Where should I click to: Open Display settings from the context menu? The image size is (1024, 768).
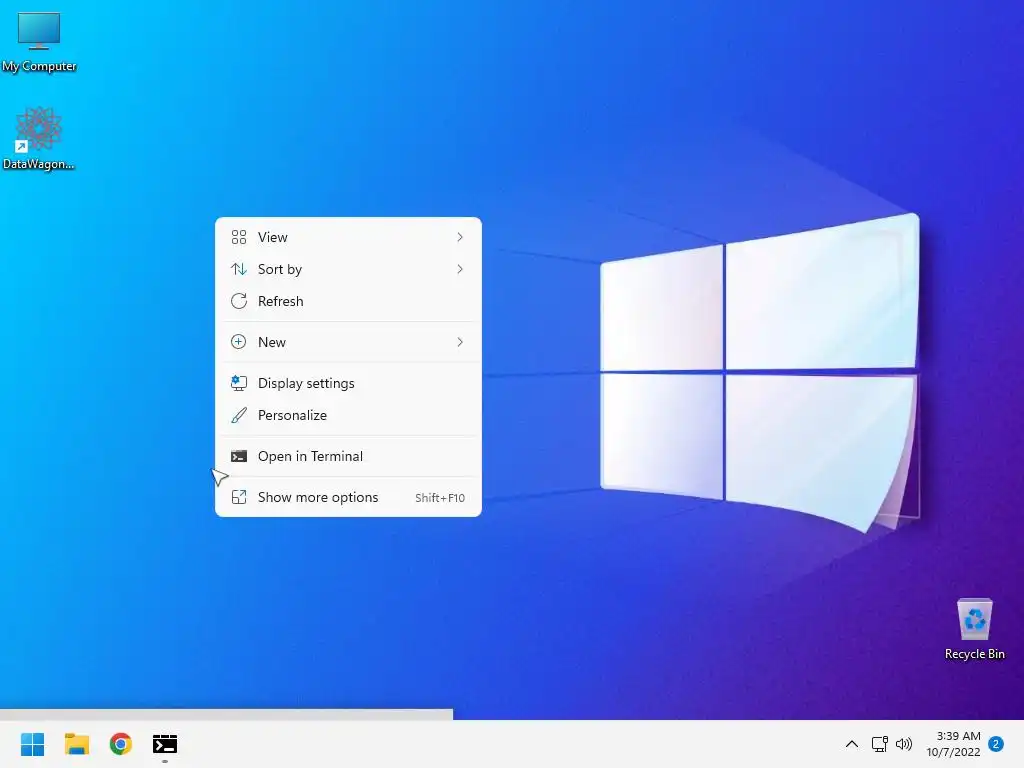click(x=348, y=383)
